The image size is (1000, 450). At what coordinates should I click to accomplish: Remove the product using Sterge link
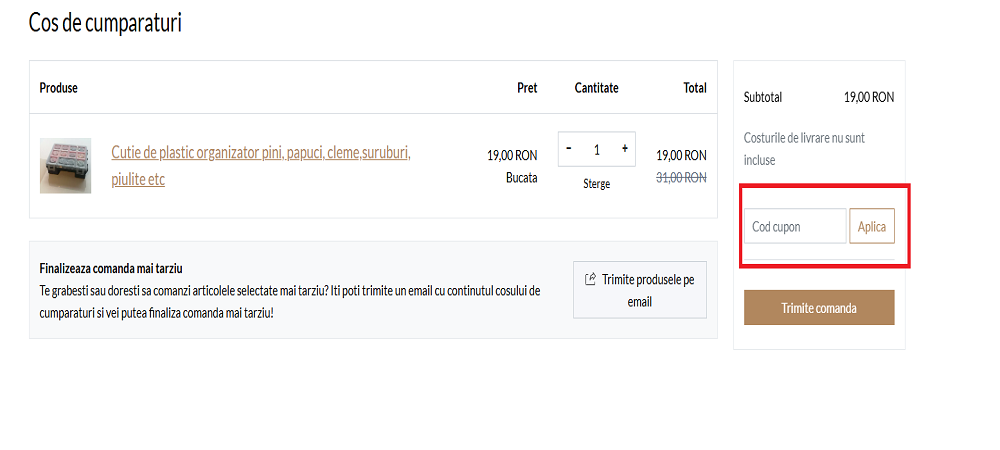(x=597, y=184)
